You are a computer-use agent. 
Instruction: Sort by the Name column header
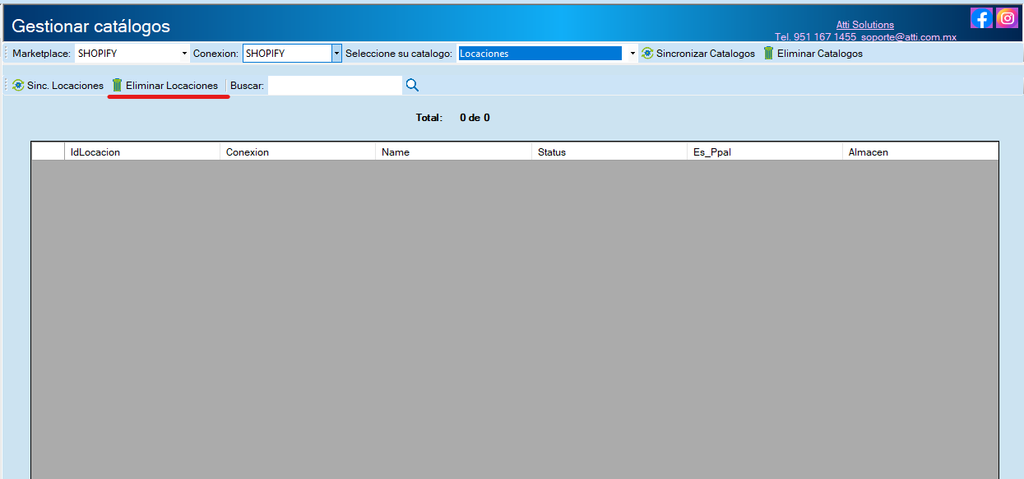tap(454, 152)
